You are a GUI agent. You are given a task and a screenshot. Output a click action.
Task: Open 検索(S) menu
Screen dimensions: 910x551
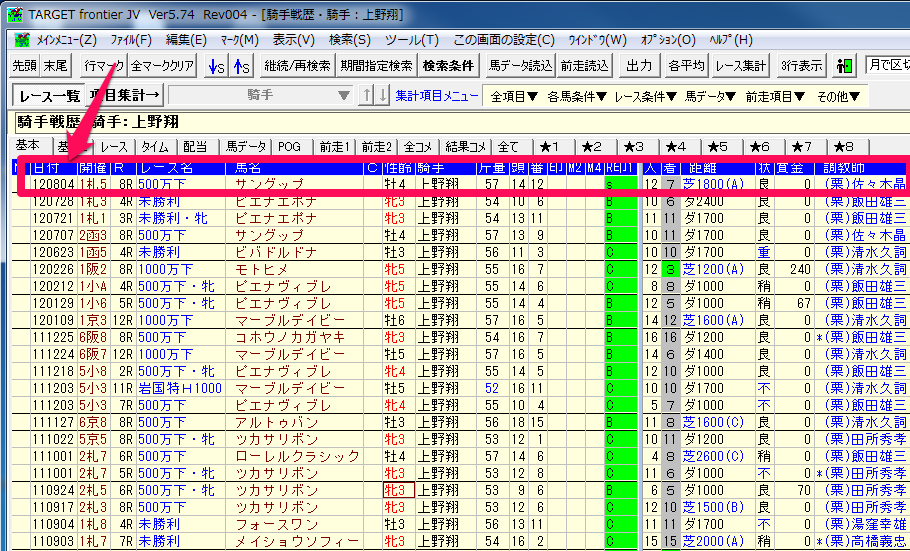[x=349, y=40]
